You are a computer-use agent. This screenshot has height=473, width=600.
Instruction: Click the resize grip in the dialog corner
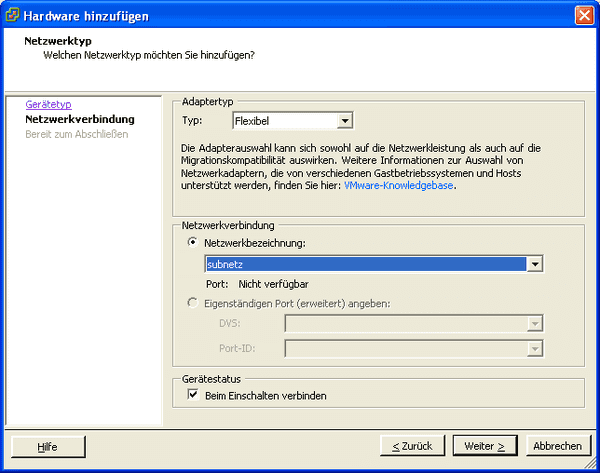[590, 463]
